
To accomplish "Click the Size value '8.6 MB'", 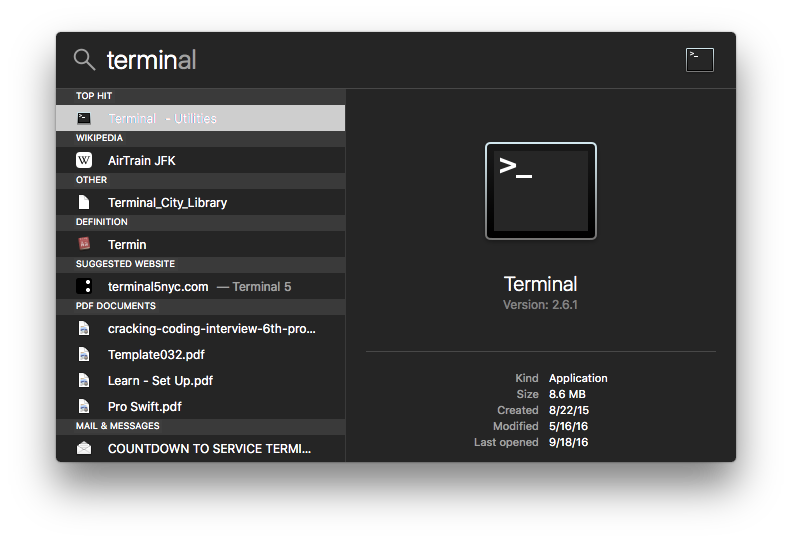I will tap(567, 394).
